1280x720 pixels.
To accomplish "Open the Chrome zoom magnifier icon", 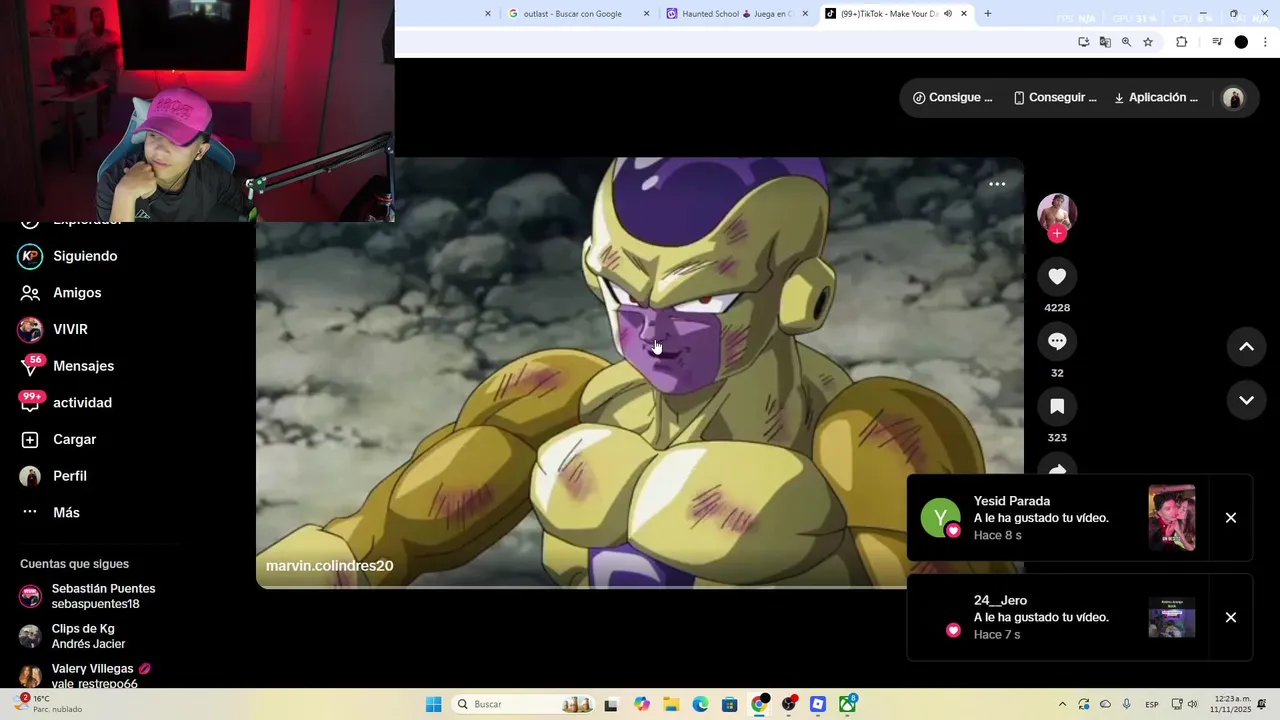I will click(x=1126, y=42).
